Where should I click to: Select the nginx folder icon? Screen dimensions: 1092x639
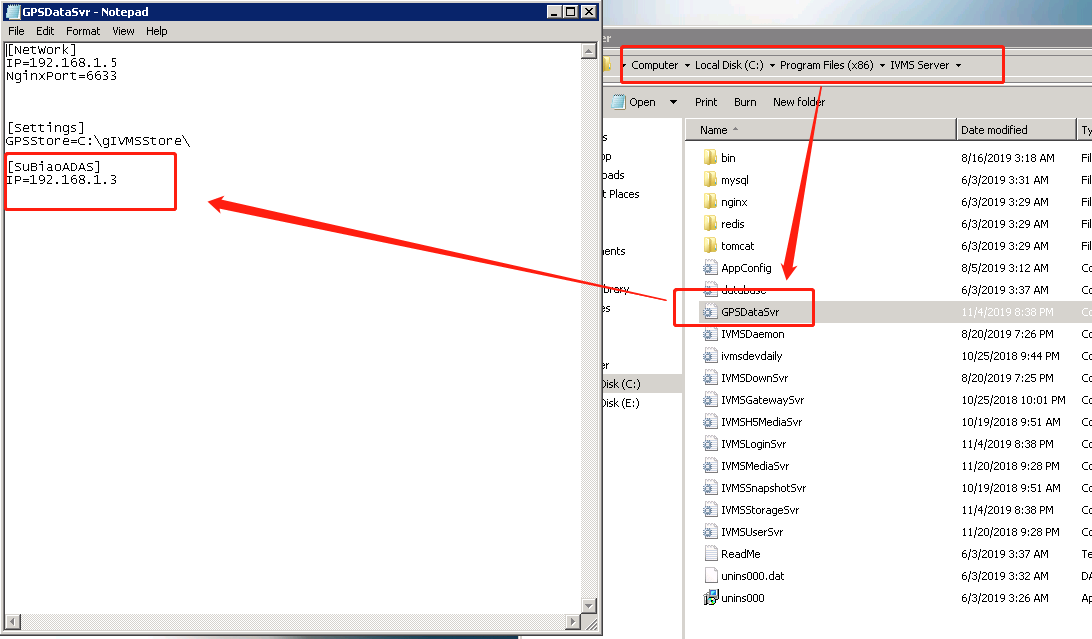click(x=710, y=202)
